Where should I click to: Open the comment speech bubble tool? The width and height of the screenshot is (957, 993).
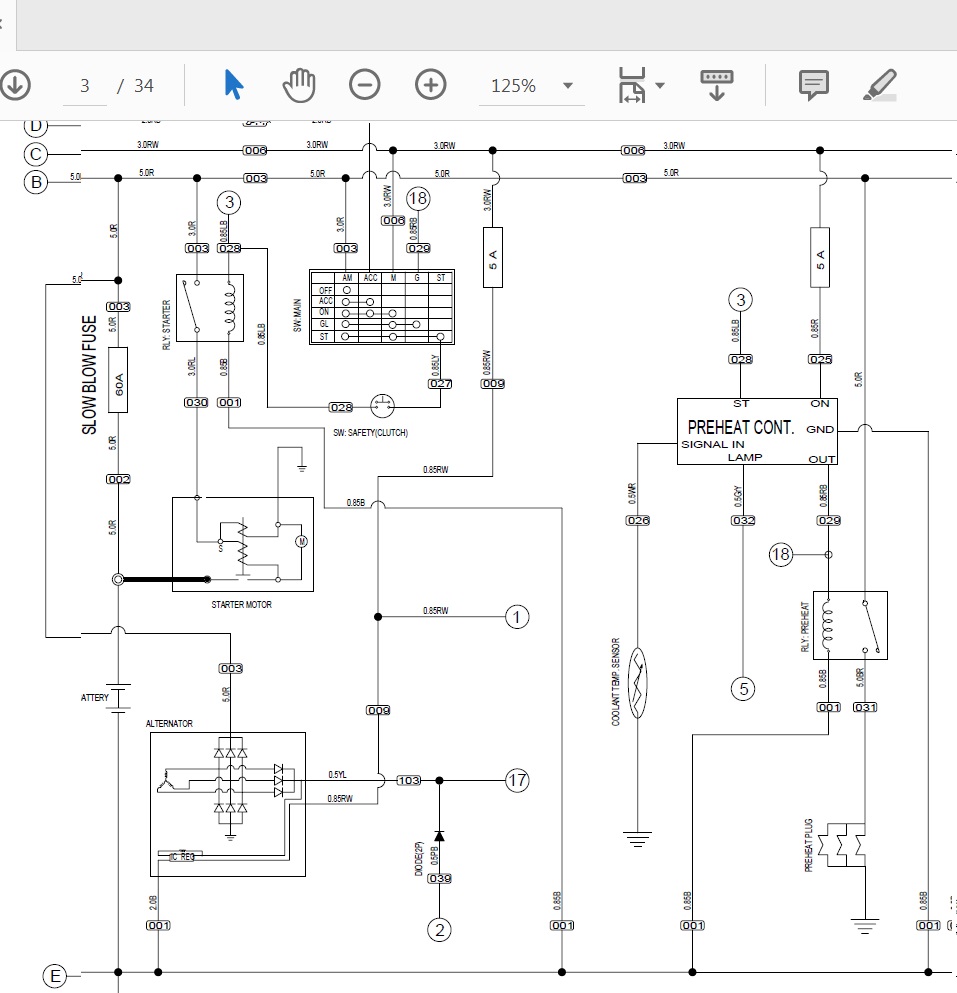pos(814,86)
